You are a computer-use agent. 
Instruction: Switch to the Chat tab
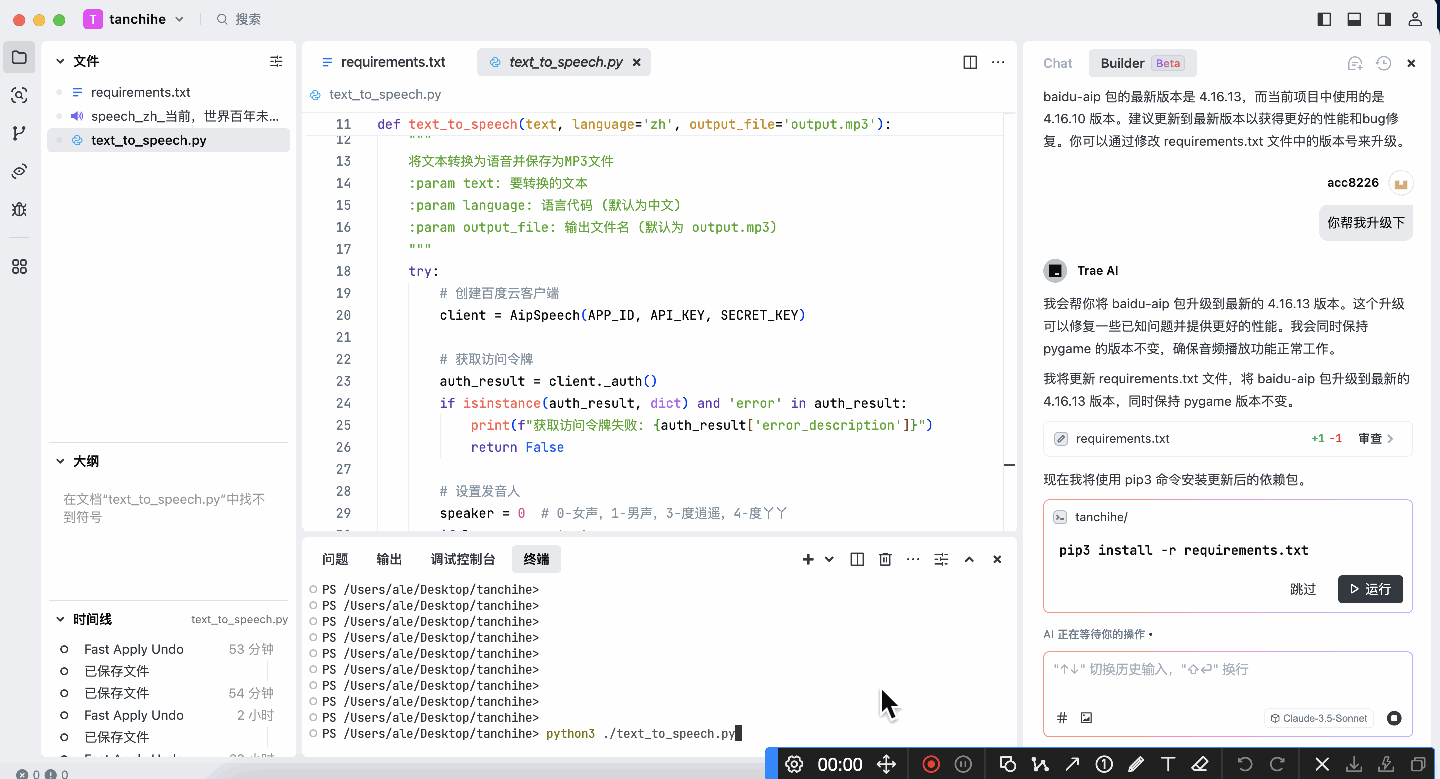1058,63
